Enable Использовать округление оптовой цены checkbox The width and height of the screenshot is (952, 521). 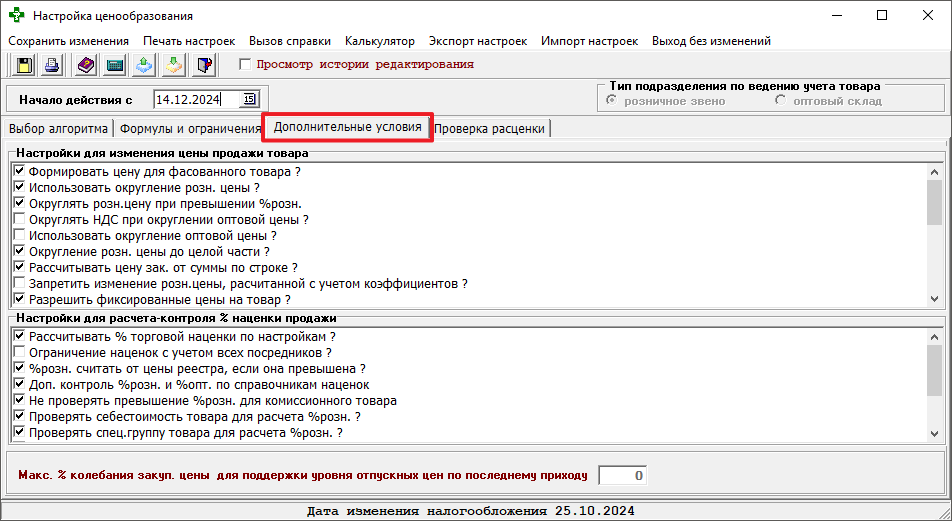(19, 236)
